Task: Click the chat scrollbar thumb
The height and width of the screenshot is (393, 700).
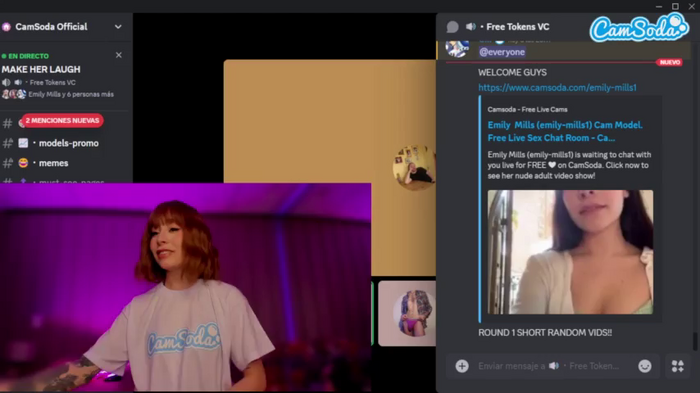Action: (x=695, y=342)
